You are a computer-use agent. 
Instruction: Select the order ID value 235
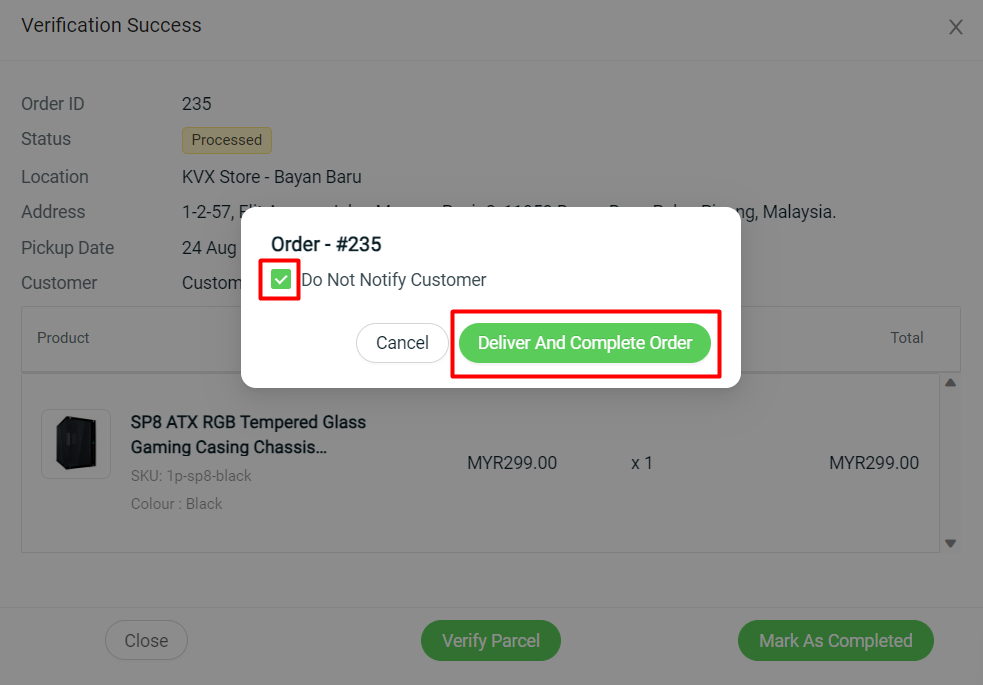(x=197, y=104)
